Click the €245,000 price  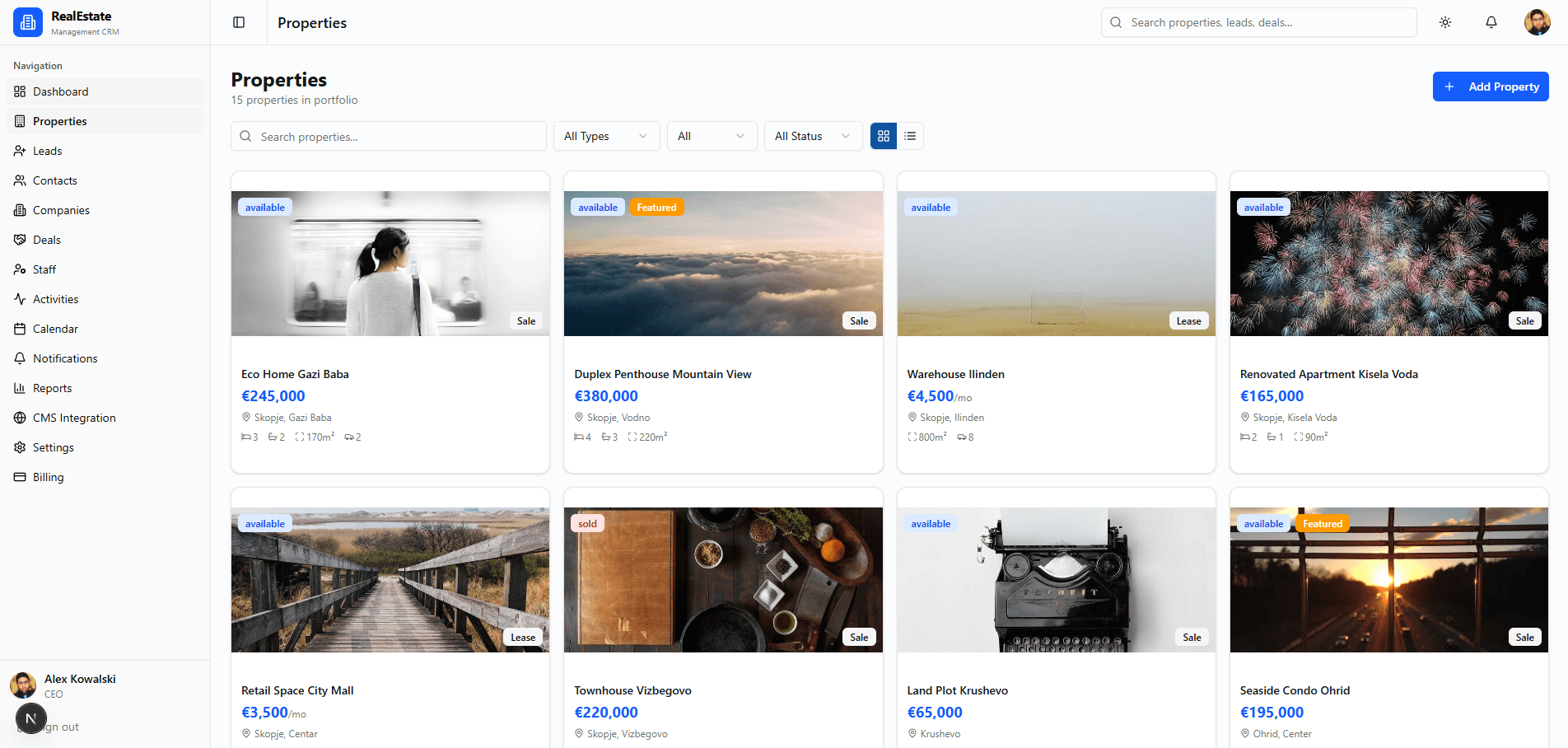coord(273,396)
